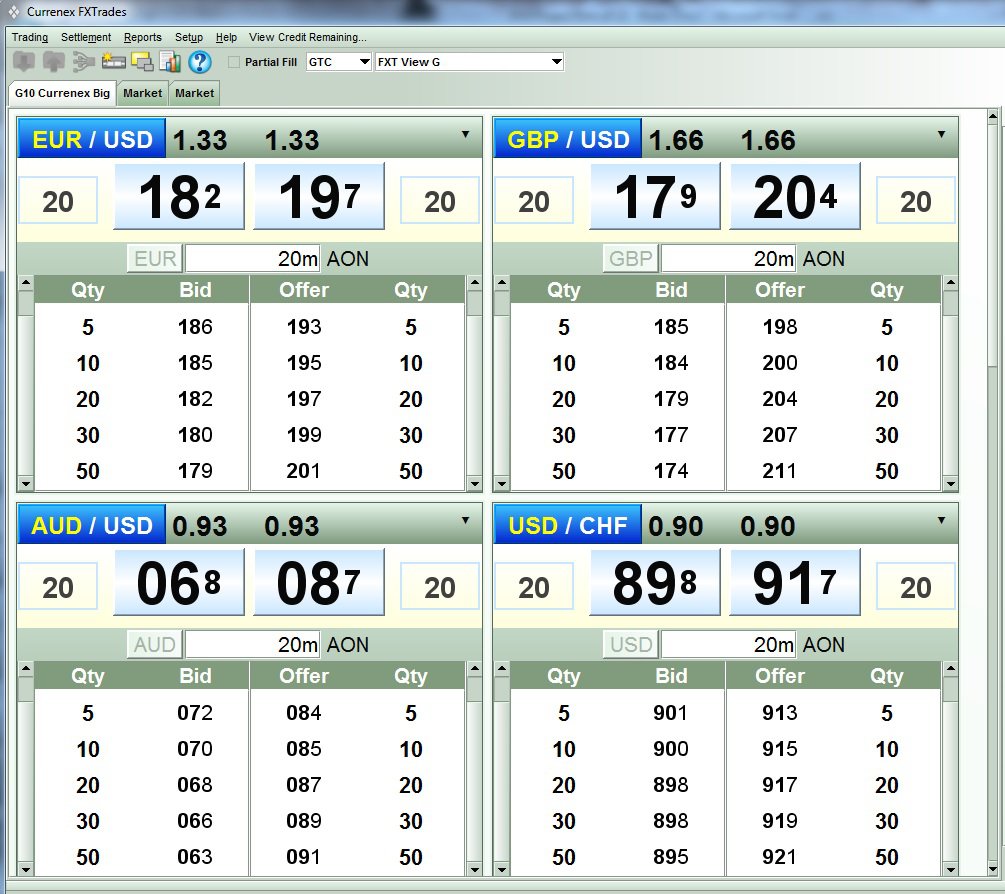1005x894 pixels.
Task: Click the EUR / USD bid depth scrollbar down arrow
Action: point(26,484)
